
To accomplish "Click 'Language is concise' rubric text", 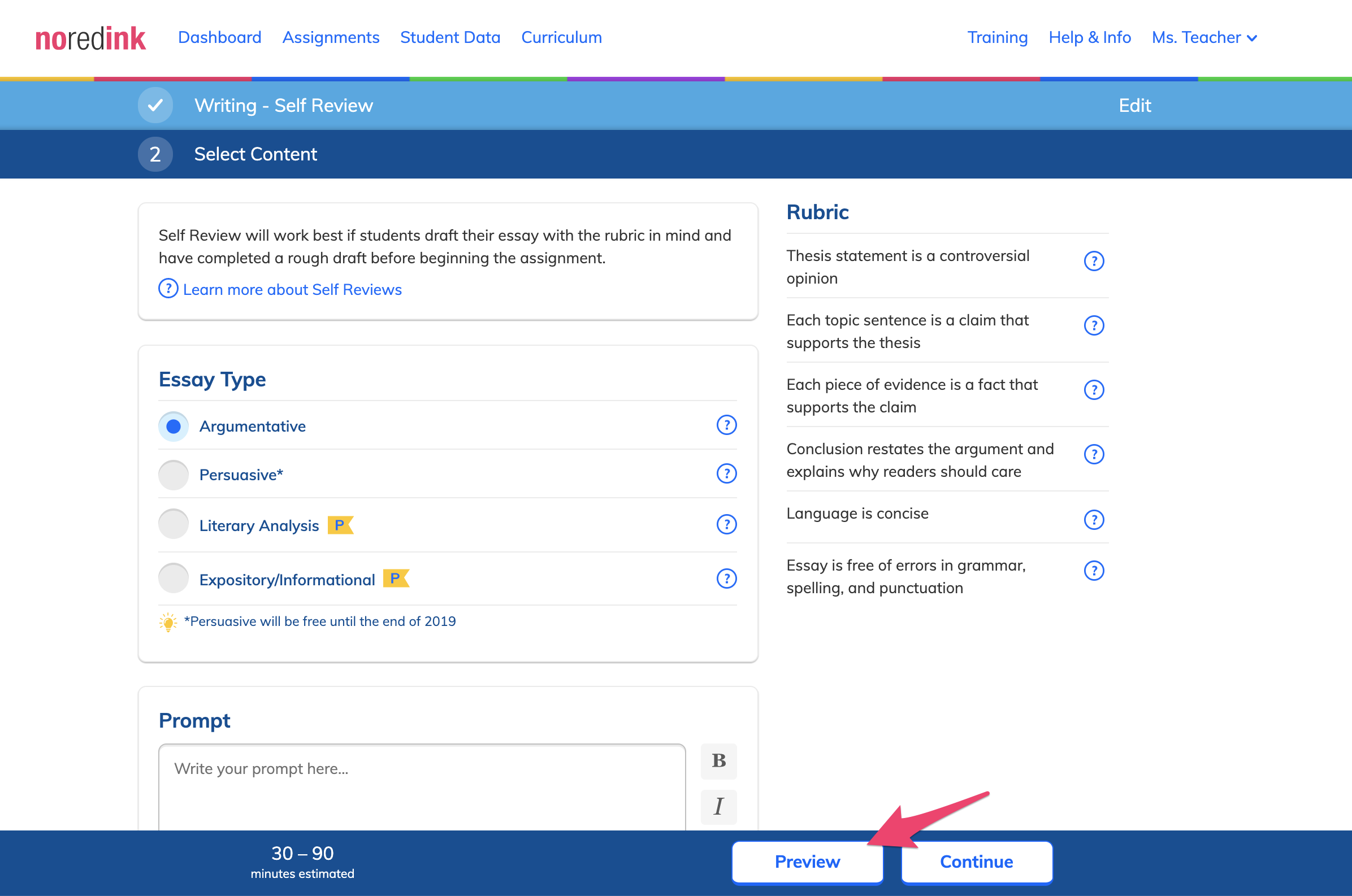I will click(x=857, y=513).
